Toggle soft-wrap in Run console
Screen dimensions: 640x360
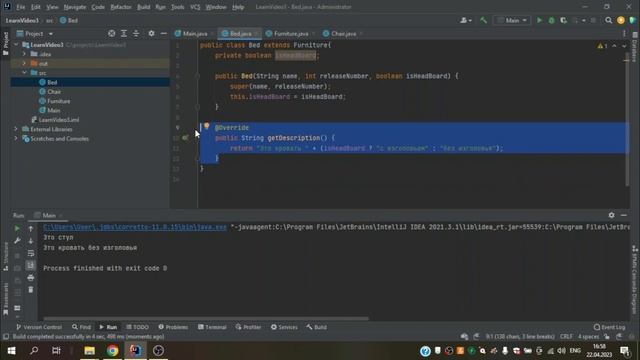31,253
